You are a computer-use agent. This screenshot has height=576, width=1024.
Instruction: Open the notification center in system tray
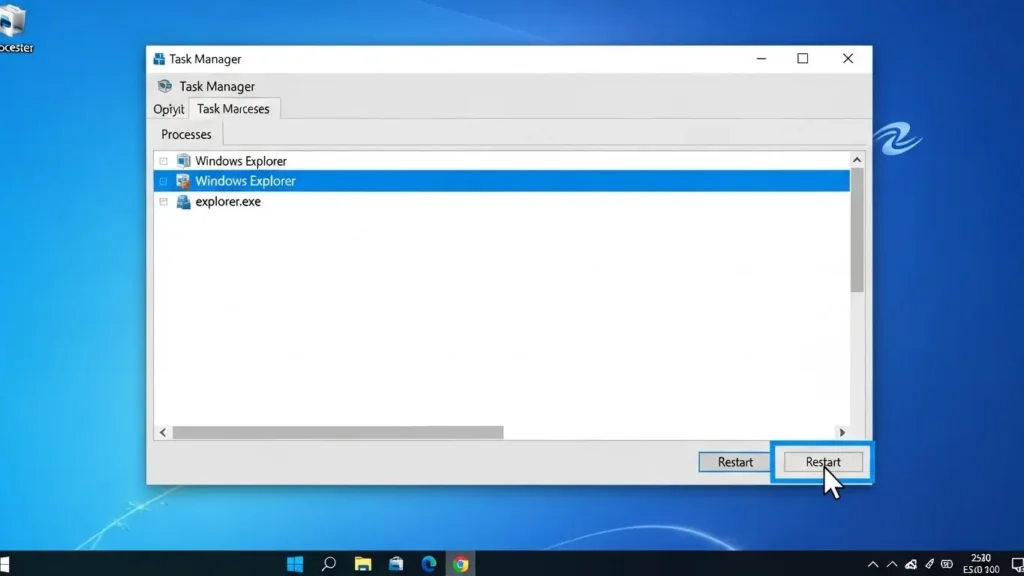click(1017, 564)
